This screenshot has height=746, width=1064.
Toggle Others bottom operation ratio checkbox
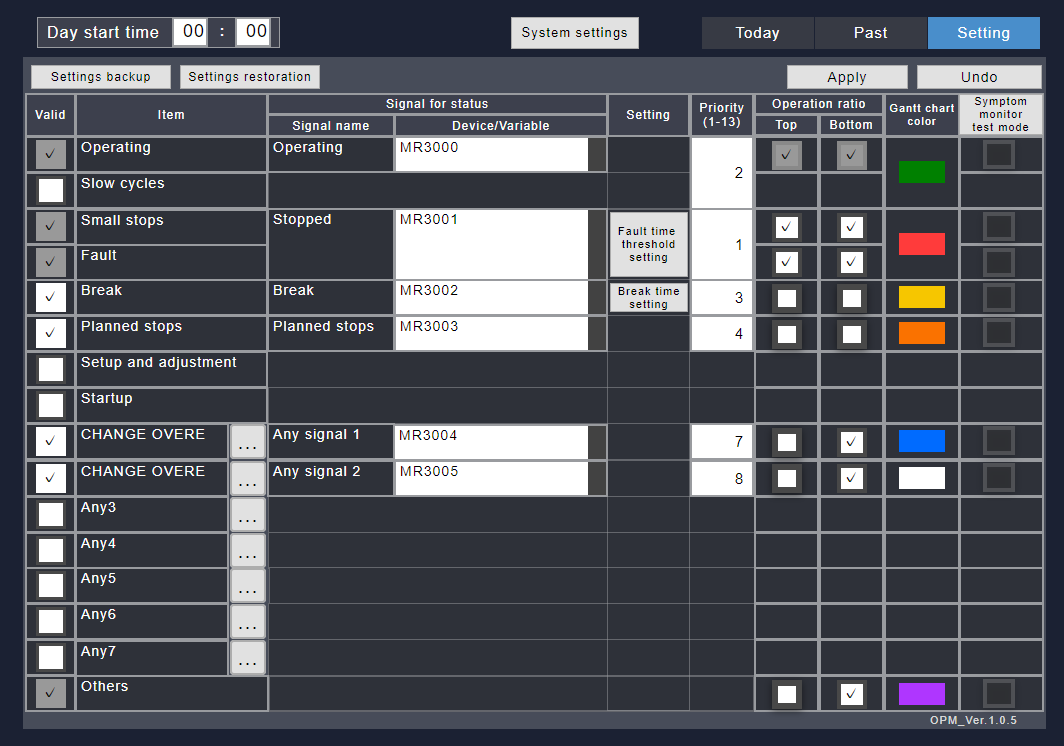tap(851, 694)
